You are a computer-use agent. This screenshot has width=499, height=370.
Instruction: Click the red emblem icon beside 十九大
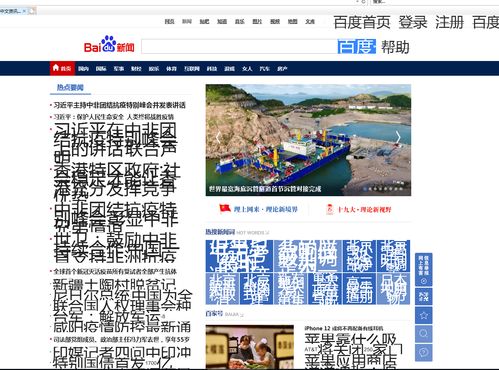(330, 209)
